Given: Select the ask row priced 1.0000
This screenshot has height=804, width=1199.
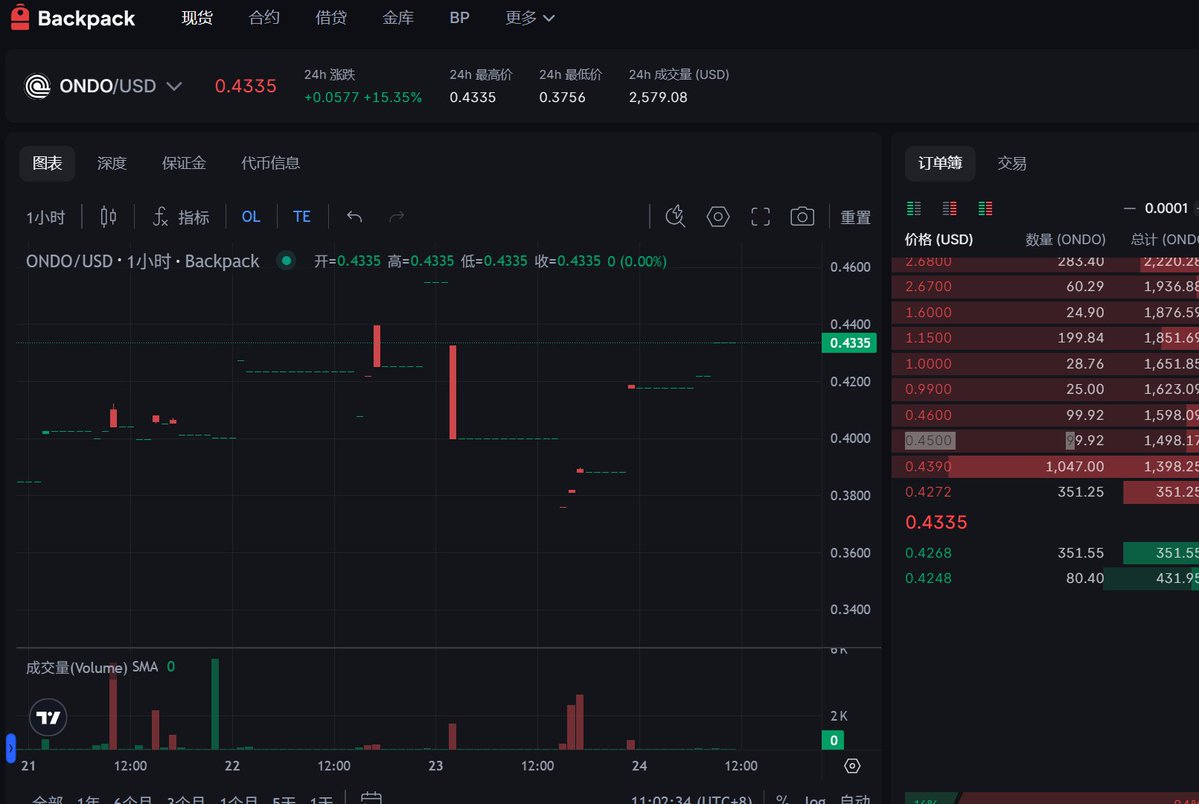Looking at the screenshot, I should (x=1045, y=363).
